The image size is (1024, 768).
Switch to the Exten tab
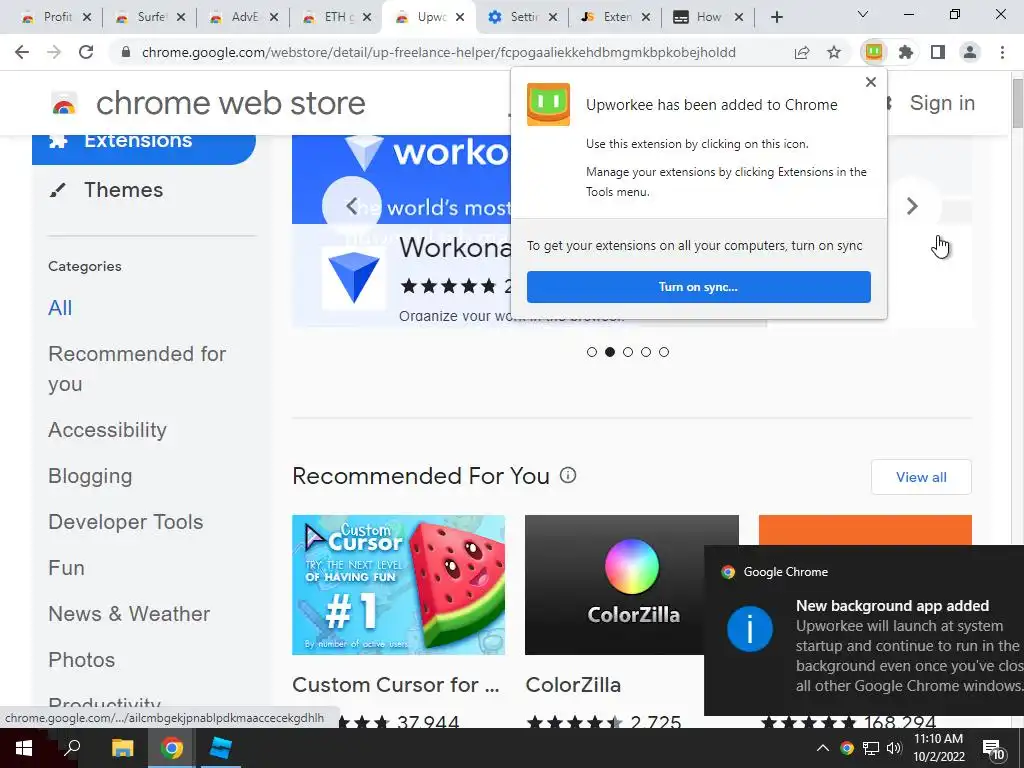pos(617,17)
